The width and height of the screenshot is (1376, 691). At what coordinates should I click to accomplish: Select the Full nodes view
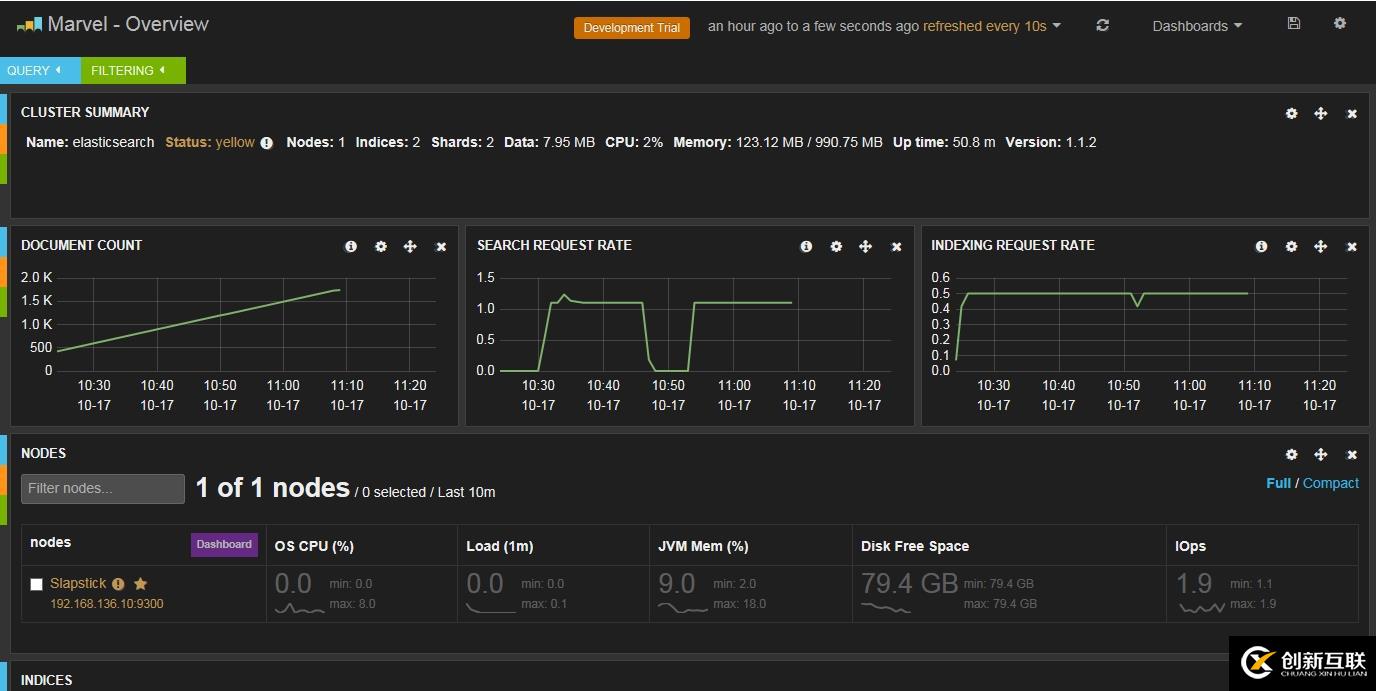pos(1278,483)
